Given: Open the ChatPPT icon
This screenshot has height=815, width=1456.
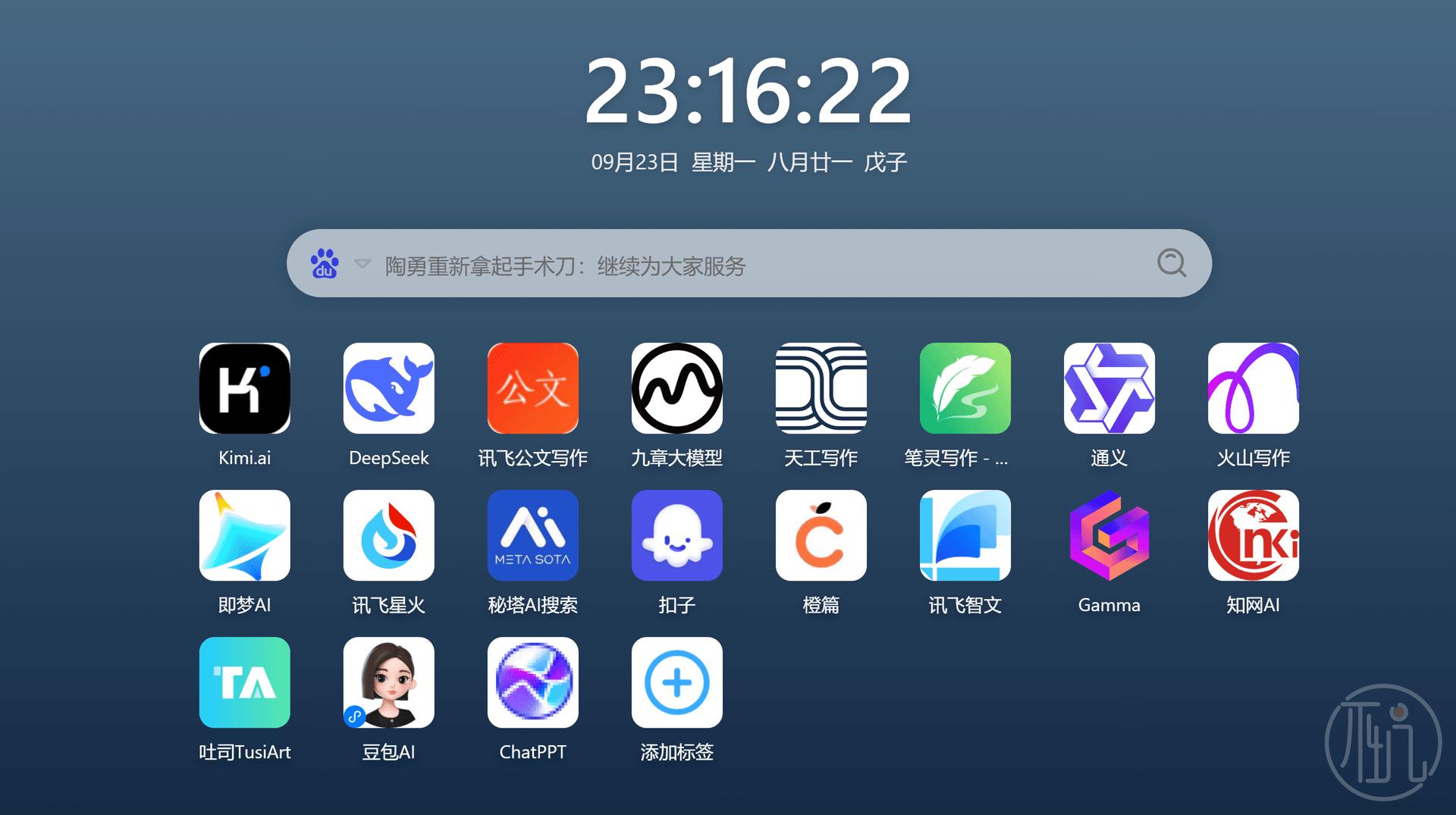Looking at the screenshot, I should [x=532, y=682].
